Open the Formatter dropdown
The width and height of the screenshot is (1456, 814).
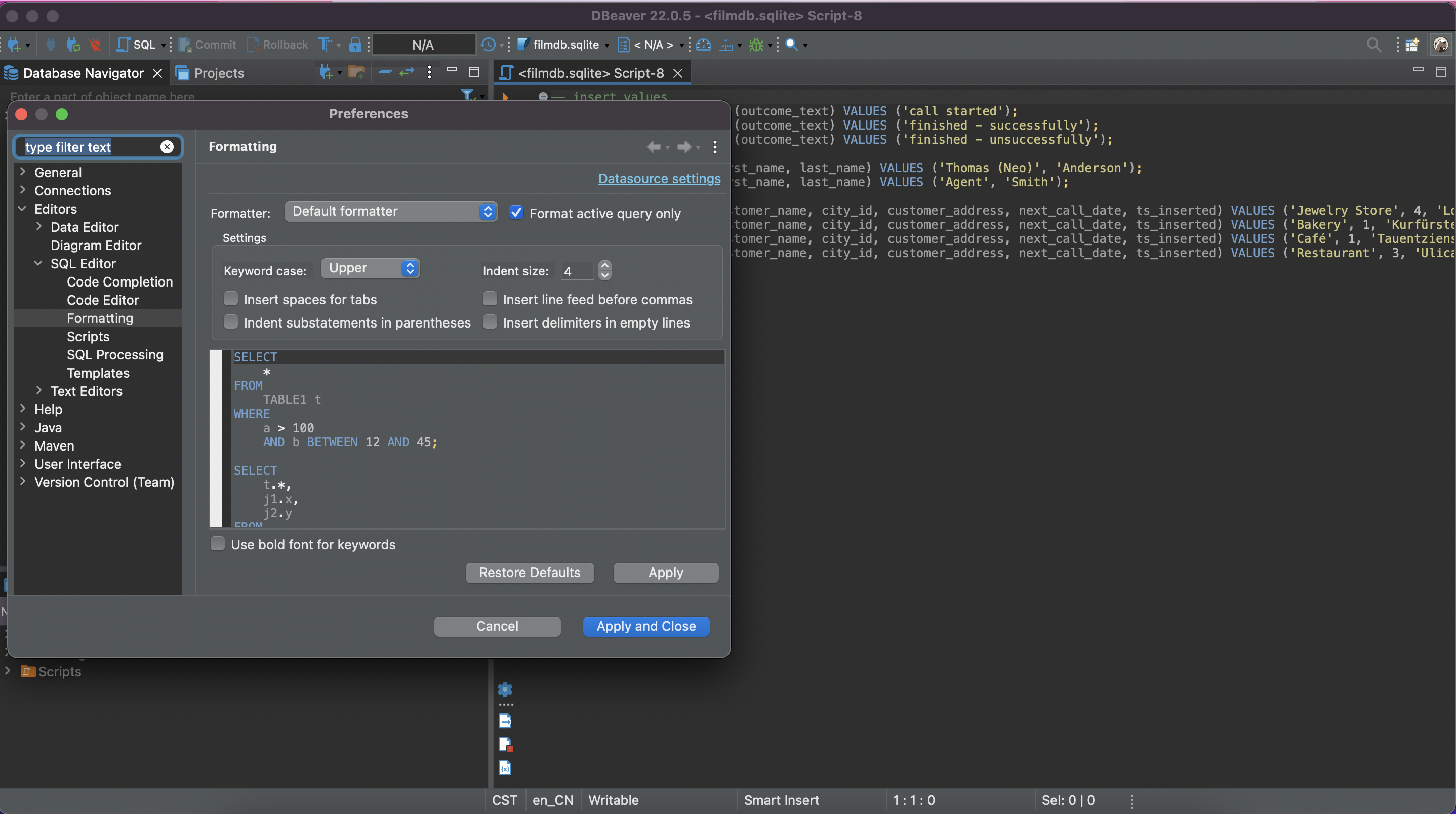pyautogui.click(x=390, y=212)
